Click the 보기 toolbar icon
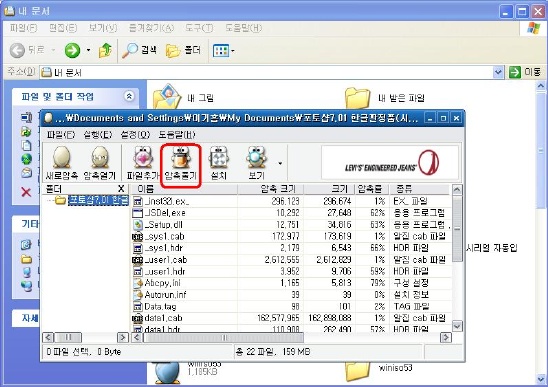The image size is (548, 387). coord(257,163)
